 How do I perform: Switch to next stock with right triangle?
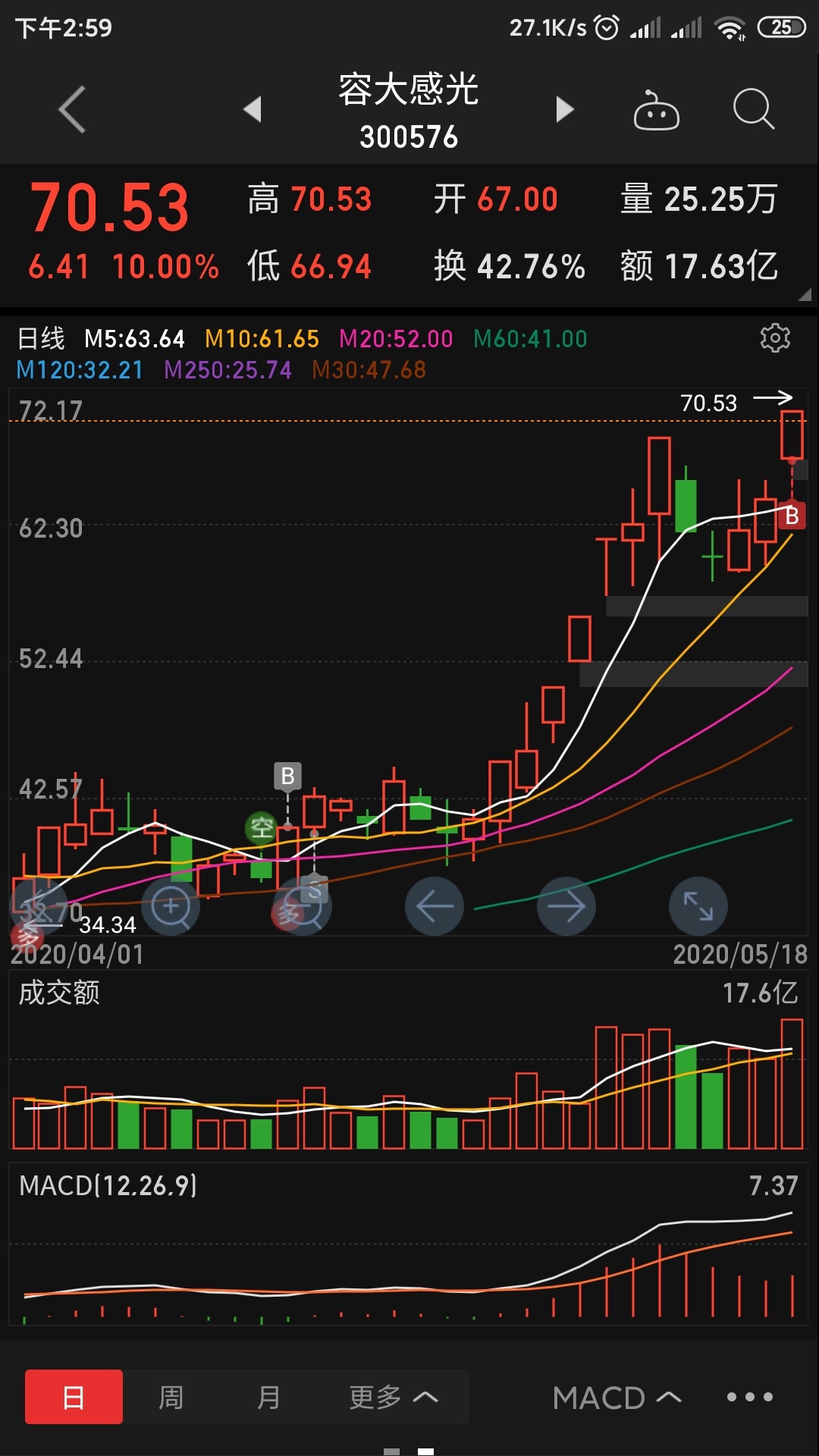pyautogui.click(x=564, y=109)
